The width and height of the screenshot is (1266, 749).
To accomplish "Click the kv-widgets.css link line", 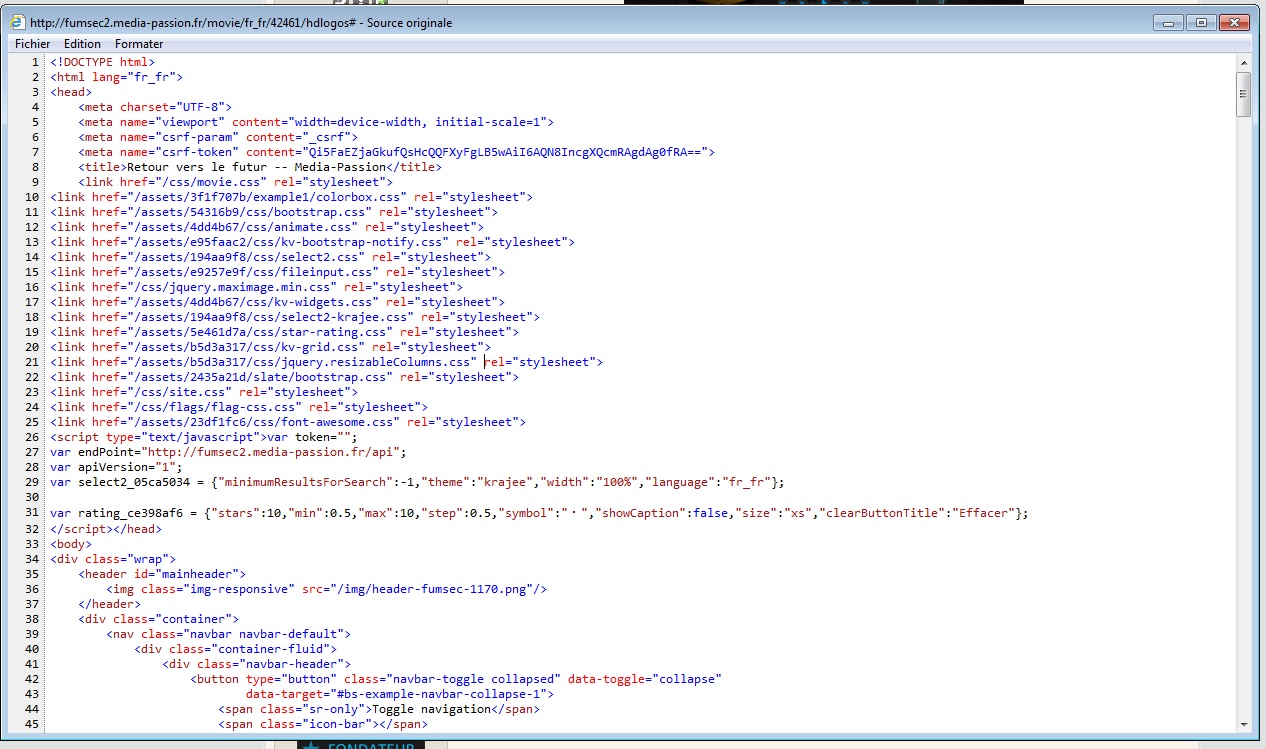I will click(x=278, y=302).
